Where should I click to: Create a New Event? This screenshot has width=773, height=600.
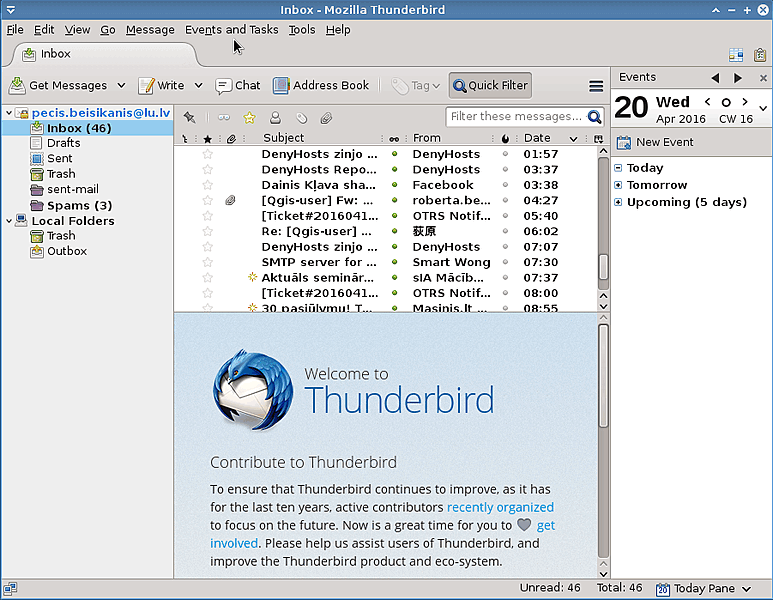point(655,142)
